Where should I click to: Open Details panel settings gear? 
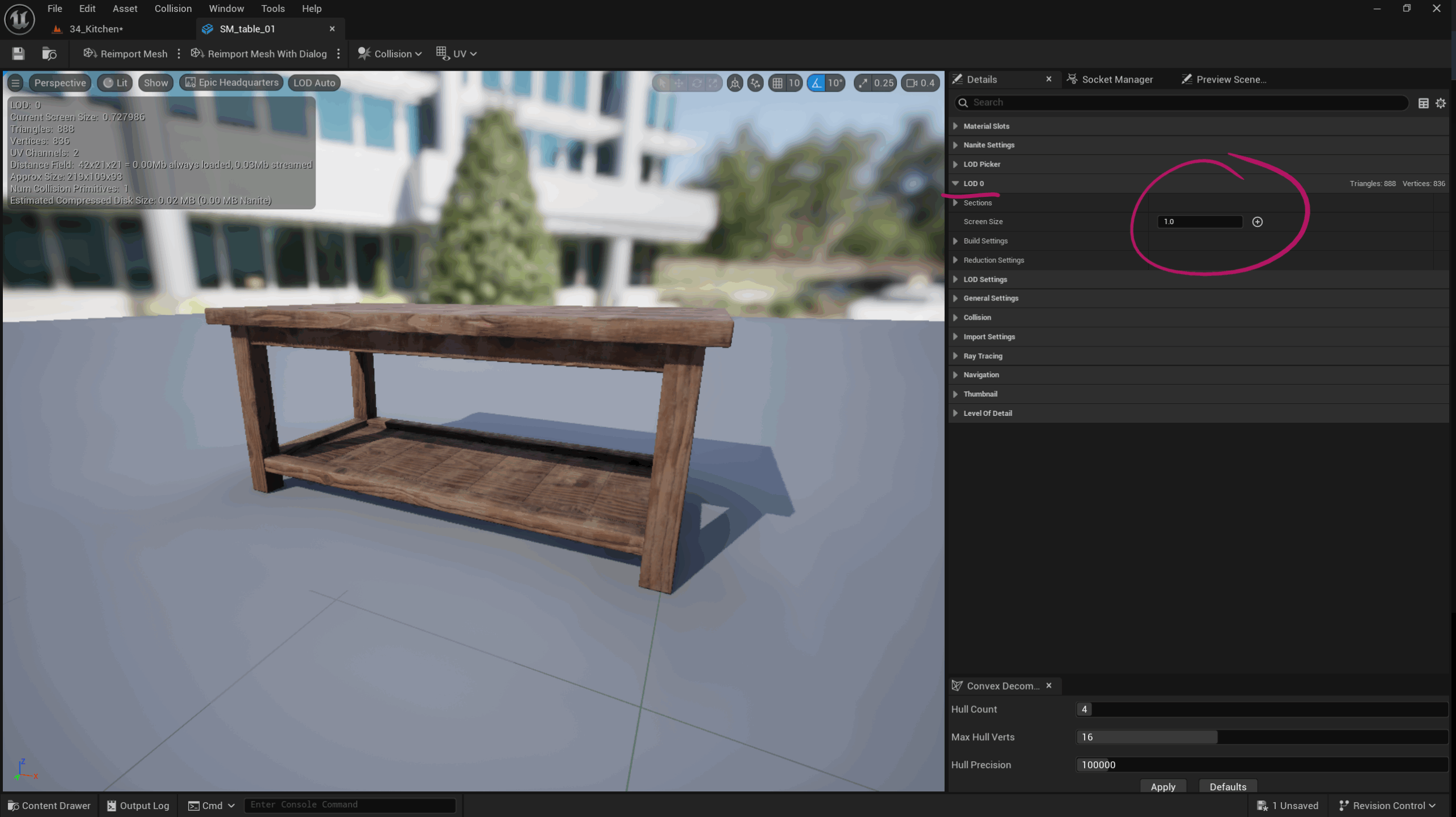(1441, 104)
